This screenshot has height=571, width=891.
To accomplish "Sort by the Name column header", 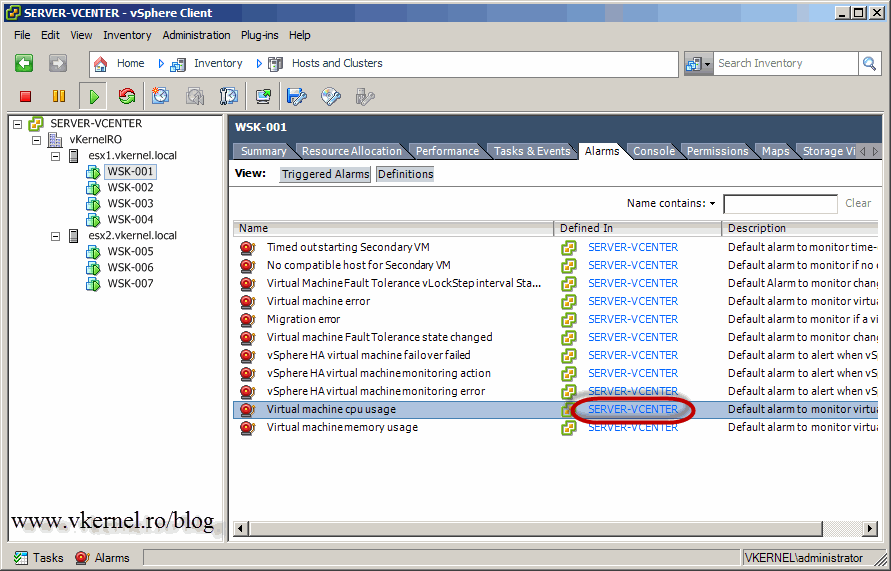I will click(393, 228).
